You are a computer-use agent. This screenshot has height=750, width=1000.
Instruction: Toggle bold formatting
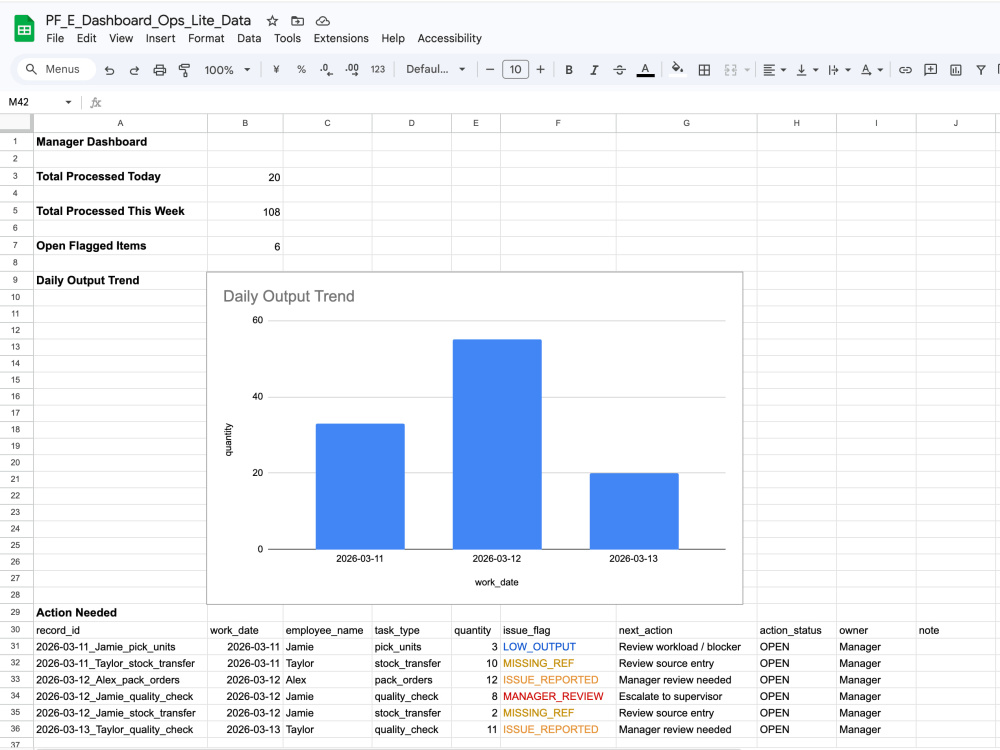(x=569, y=70)
